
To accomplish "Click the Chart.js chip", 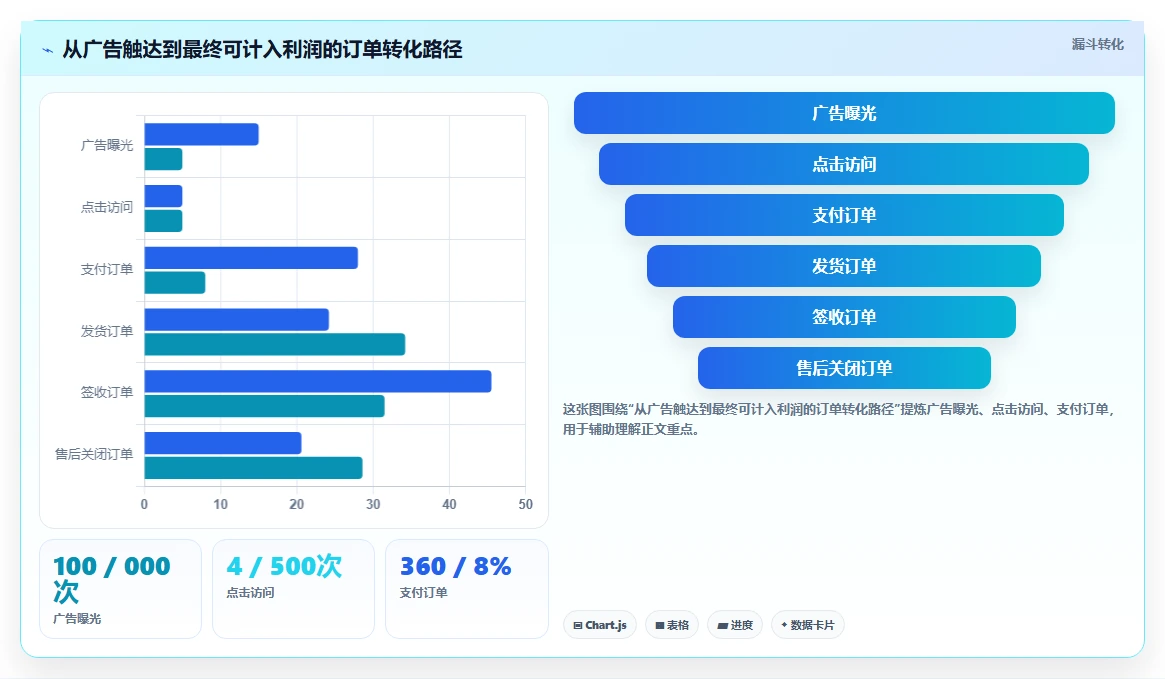I will tap(600, 625).
